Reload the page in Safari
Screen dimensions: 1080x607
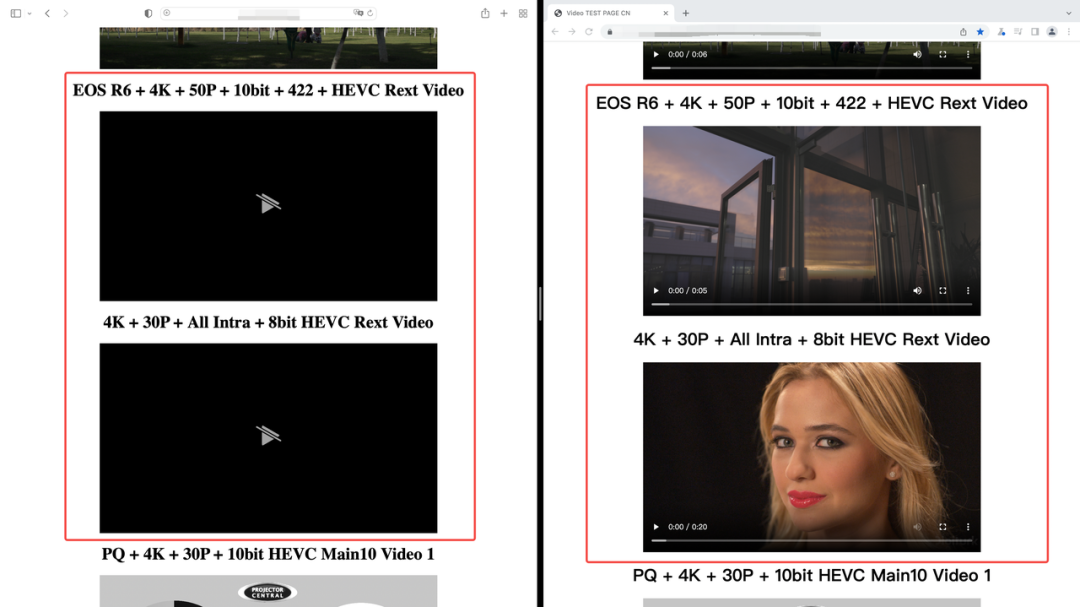coord(371,13)
